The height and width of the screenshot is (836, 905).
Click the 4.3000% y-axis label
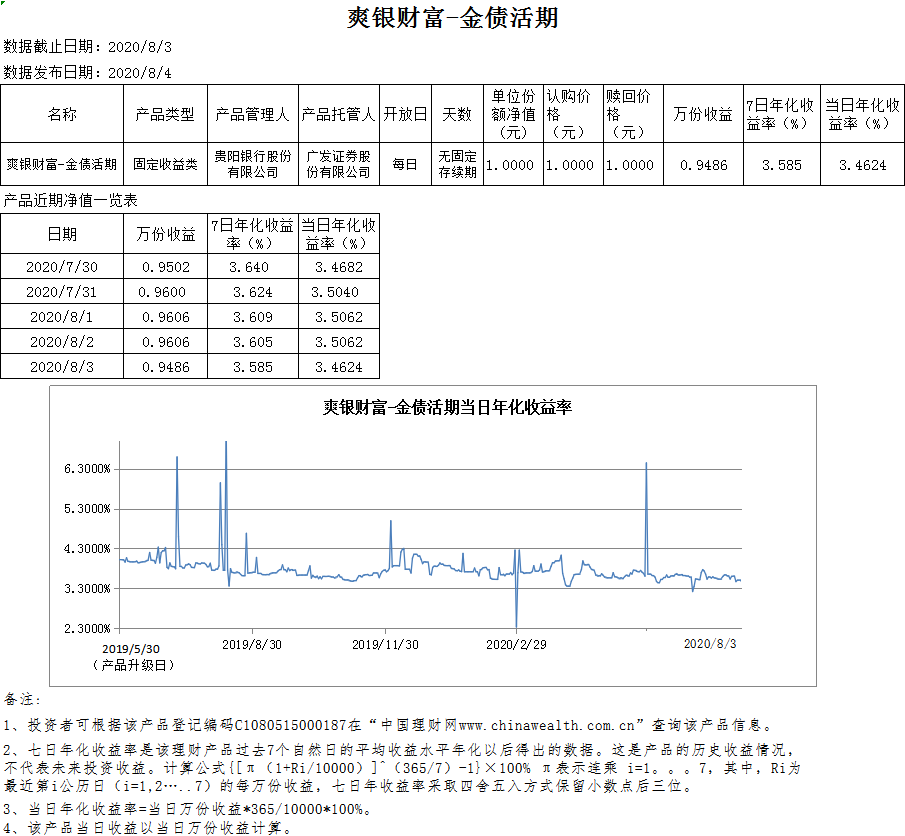click(87, 548)
